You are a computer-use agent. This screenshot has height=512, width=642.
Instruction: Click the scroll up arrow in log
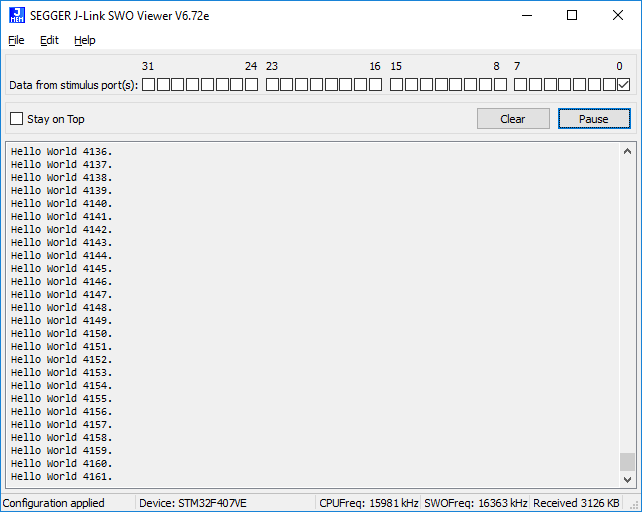(x=627, y=152)
